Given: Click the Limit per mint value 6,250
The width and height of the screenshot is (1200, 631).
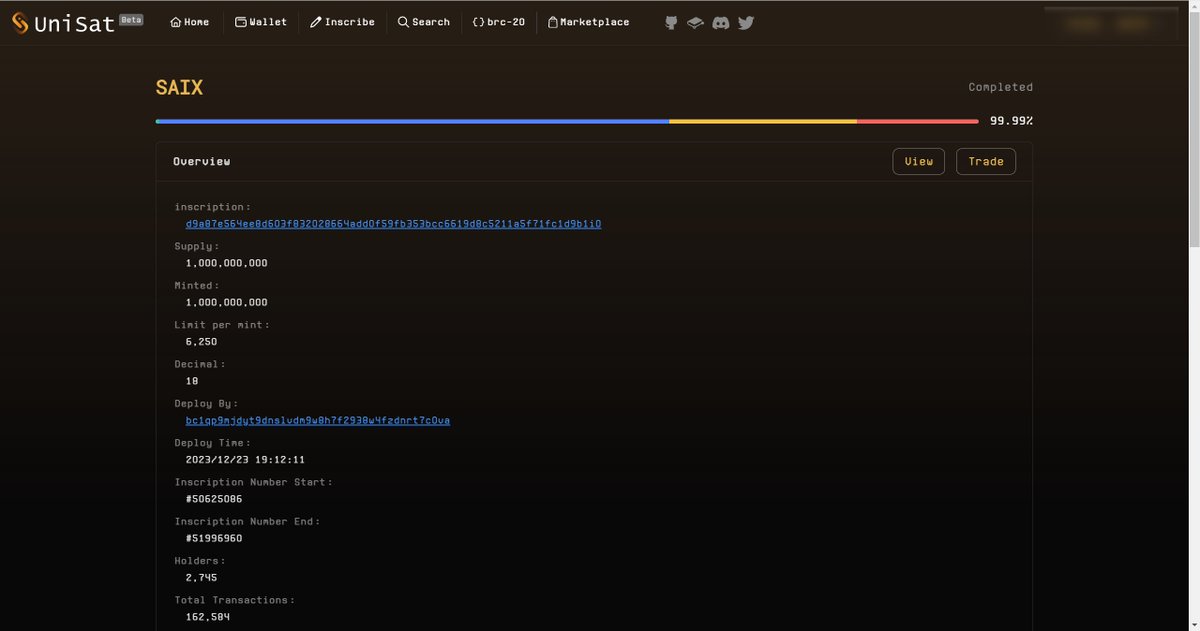Looking at the screenshot, I should click(x=201, y=342).
